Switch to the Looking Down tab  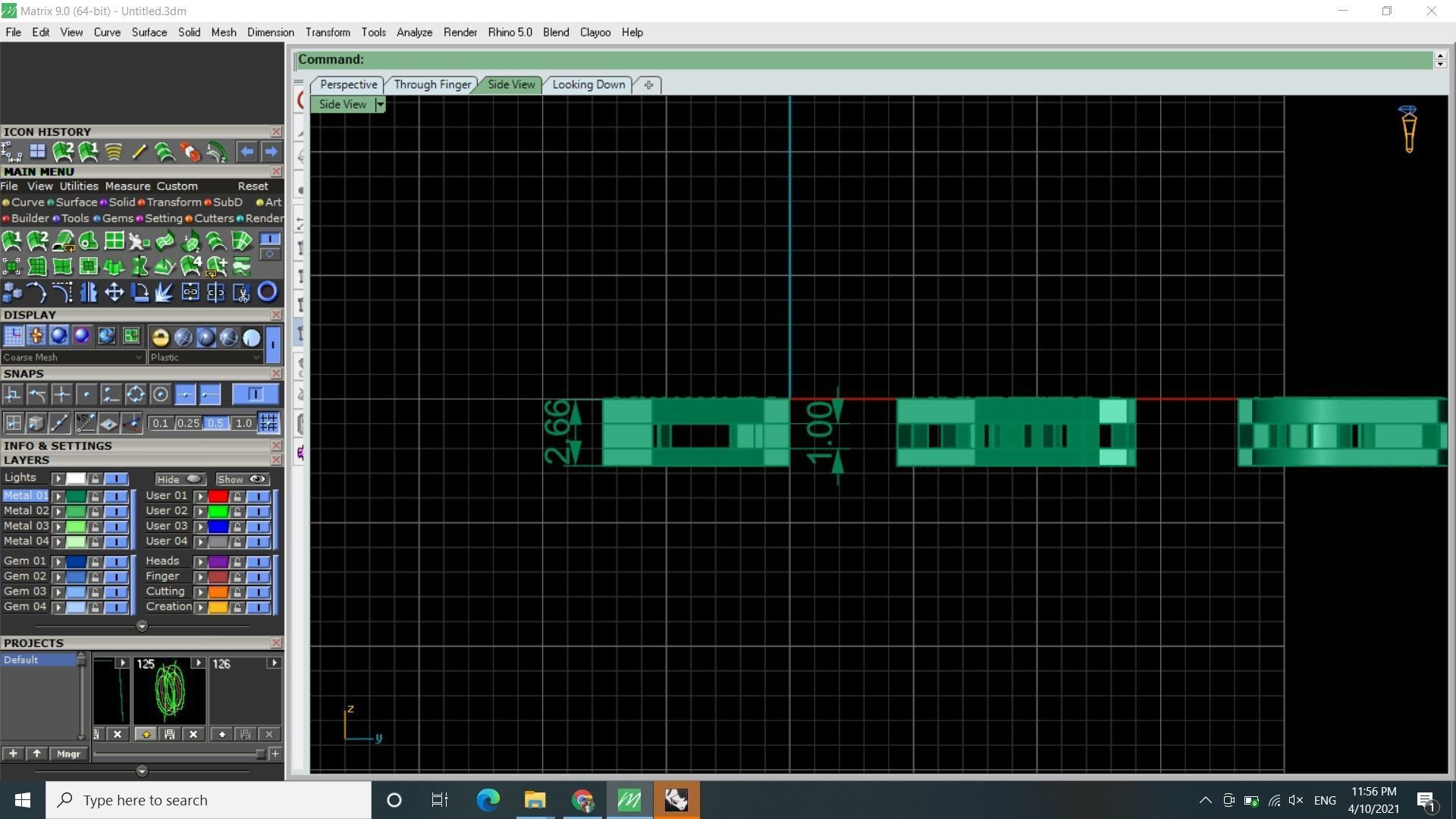(x=588, y=85)
